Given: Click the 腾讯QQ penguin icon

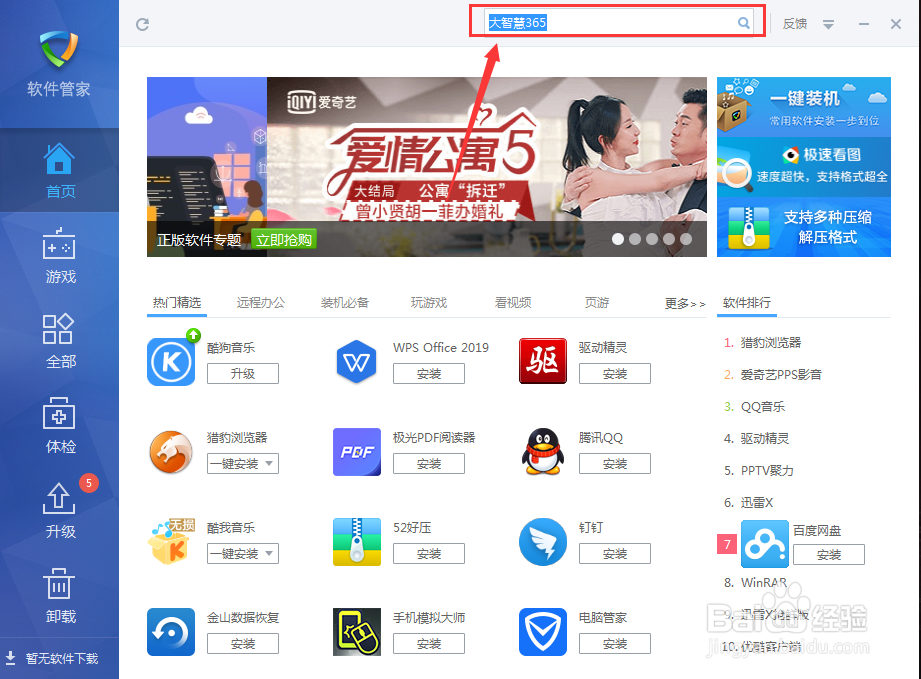Looking at the screenshot, I should (x=543, y=452).
